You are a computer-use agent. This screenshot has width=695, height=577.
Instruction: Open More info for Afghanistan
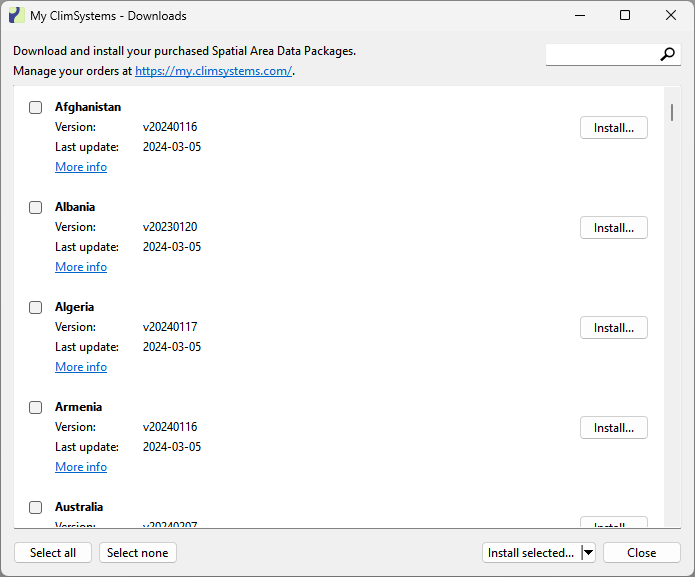pos(81,167)
